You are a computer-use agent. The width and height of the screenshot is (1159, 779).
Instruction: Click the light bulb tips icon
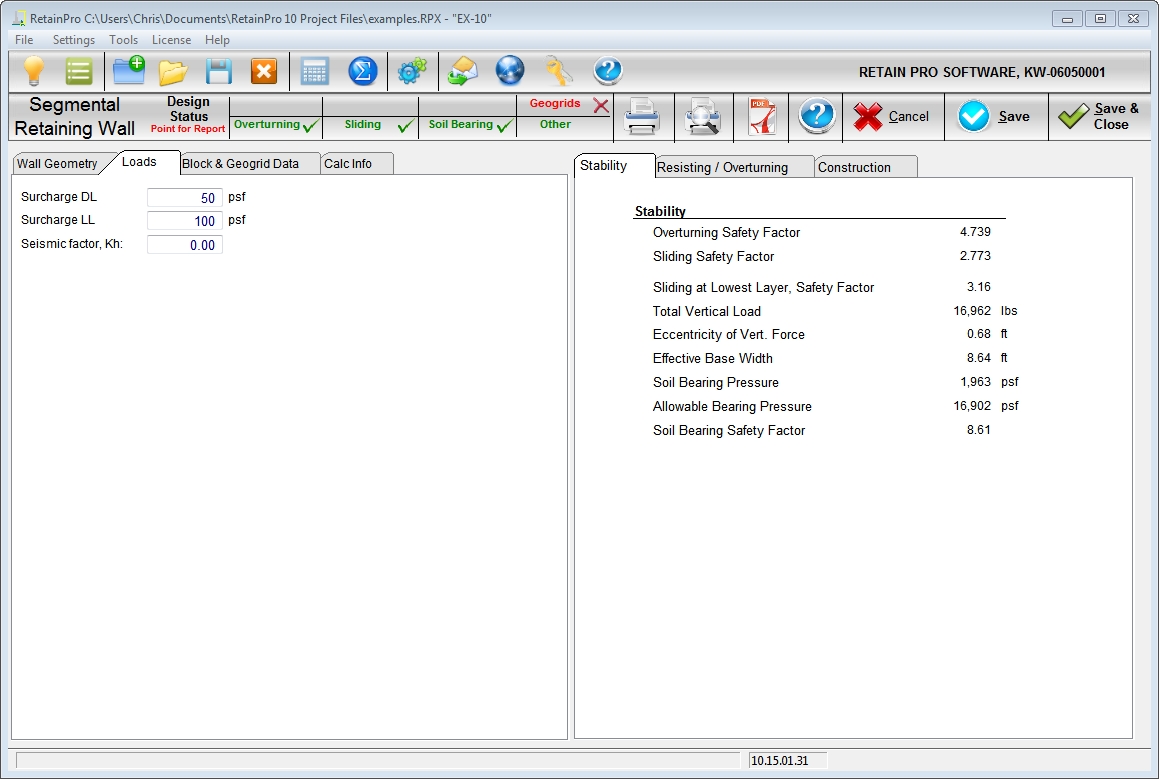(34, 72)
